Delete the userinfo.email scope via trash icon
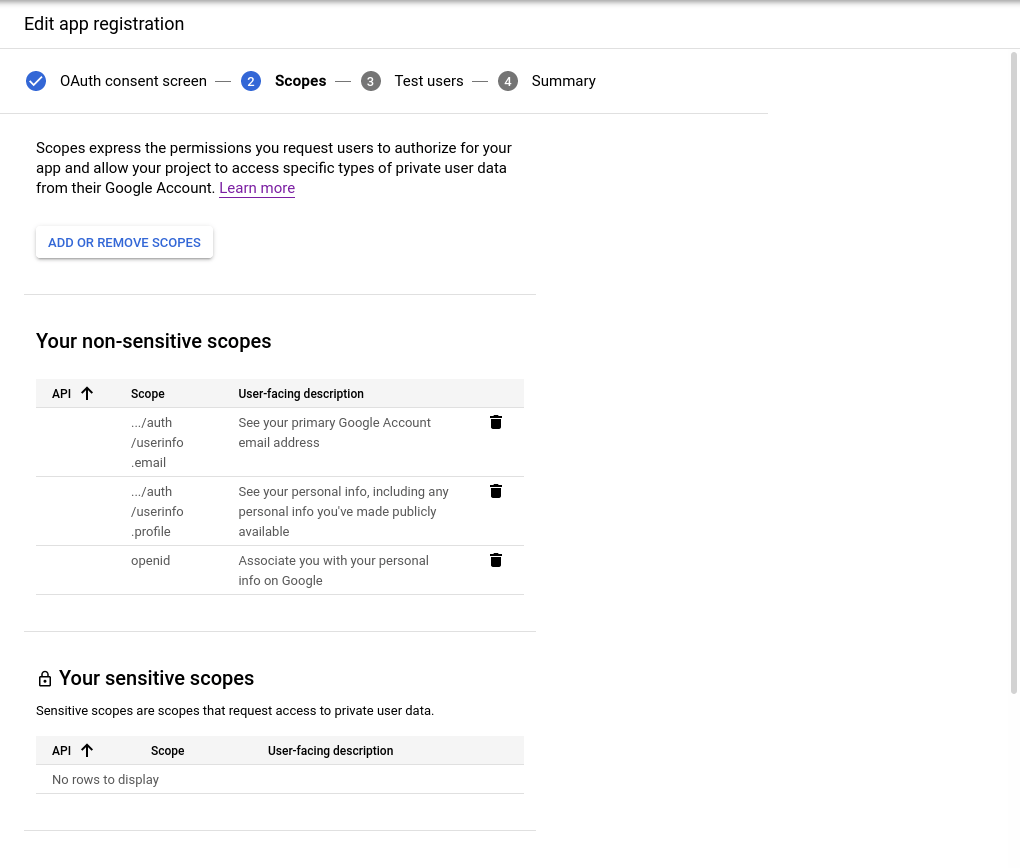Image resolution: width=1020 pixels, height=868 pixels. pos(496,422)
